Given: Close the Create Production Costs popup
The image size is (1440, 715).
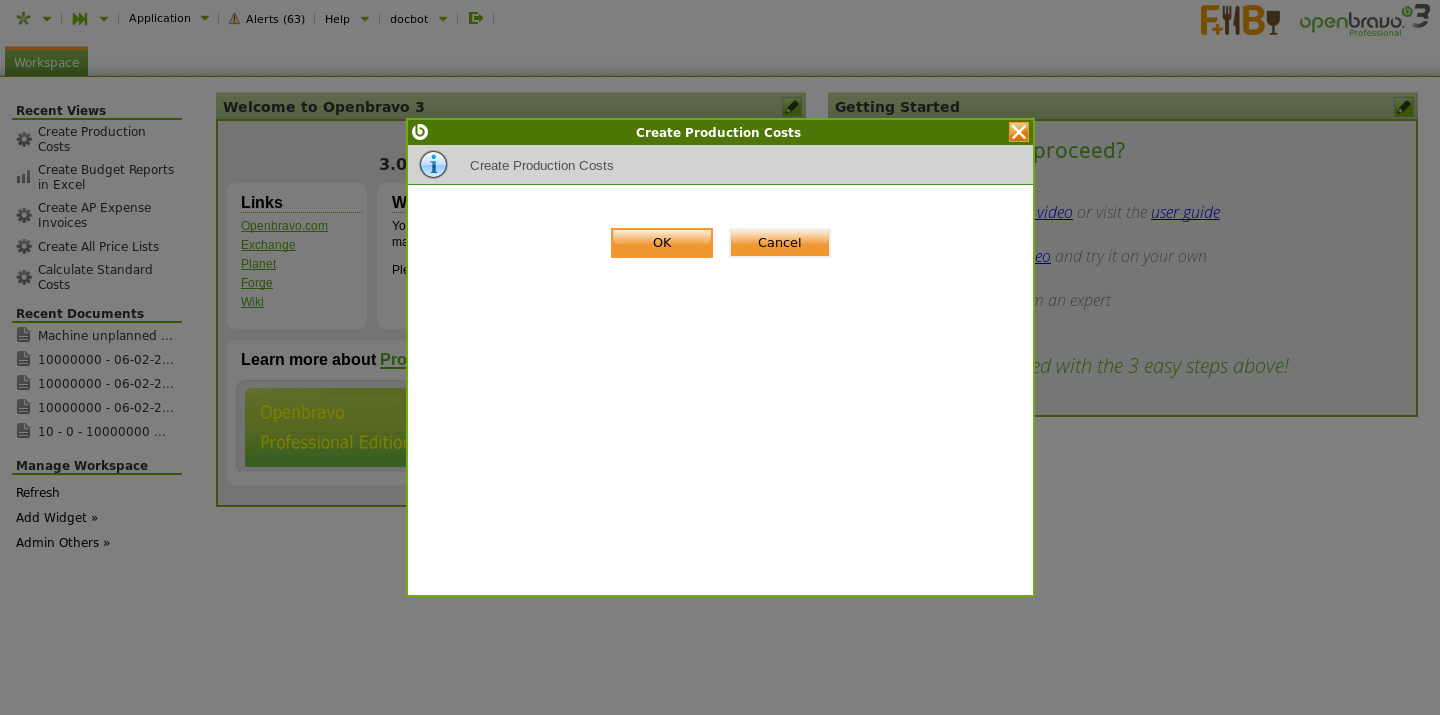Looking at the screenshot, I should coord(1018,132).
